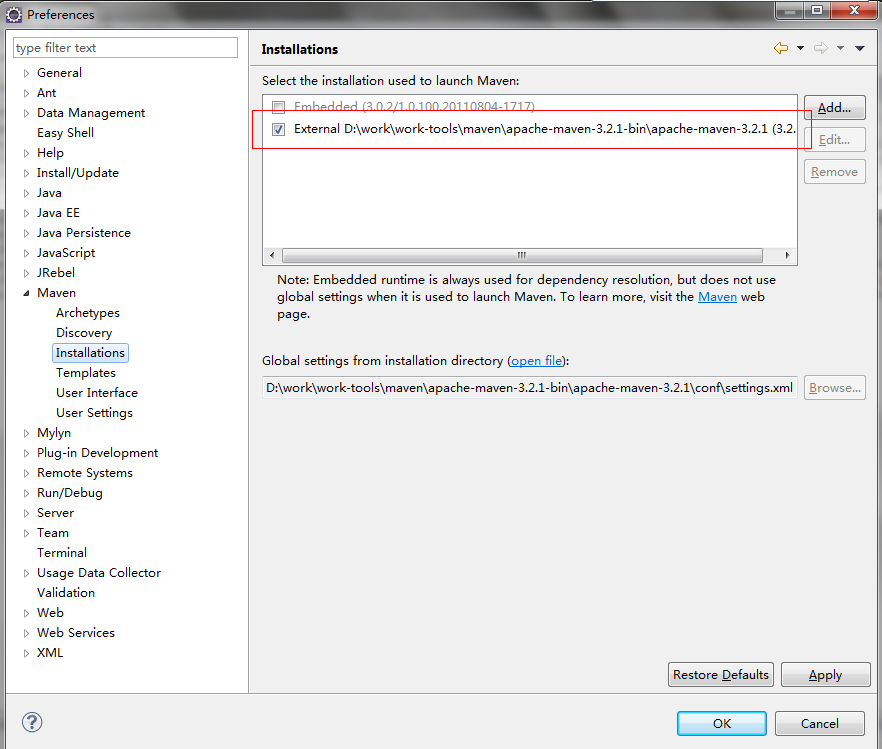882x749 pixels.
Task: Expand the Java Persistence node
Action: 26,233
